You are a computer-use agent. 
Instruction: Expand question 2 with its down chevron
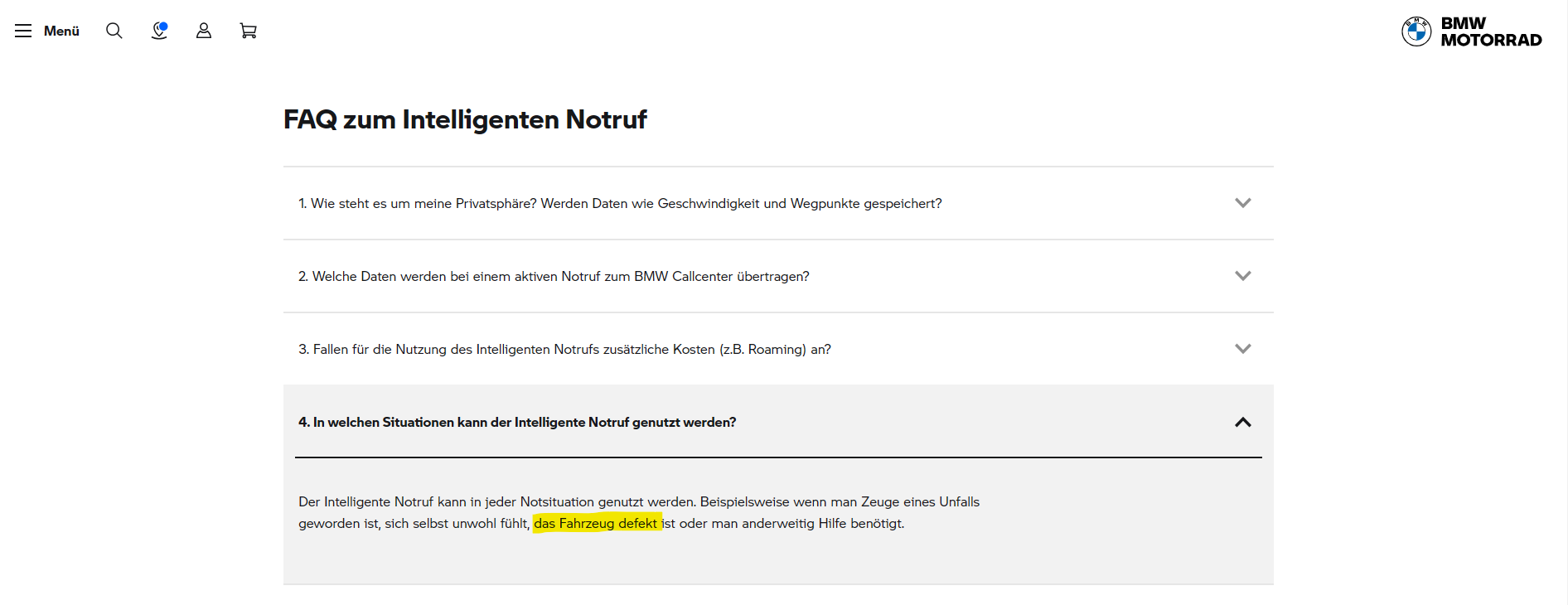coord(1242,276)
